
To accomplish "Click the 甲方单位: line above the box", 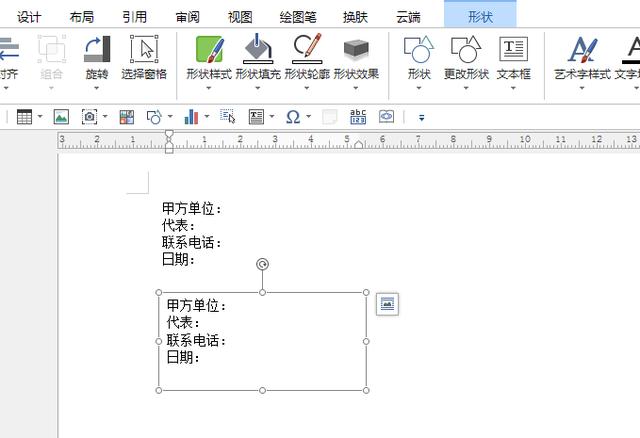I will tap(192, 209).
